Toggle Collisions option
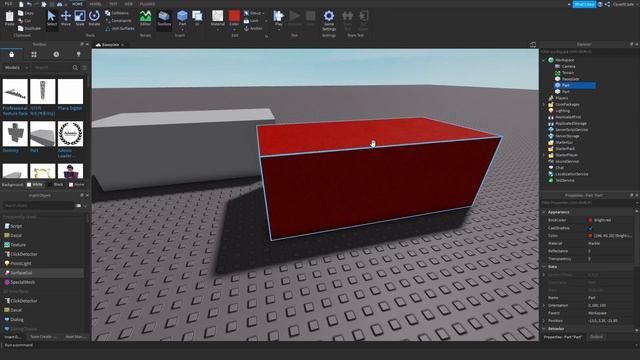The height and width of the screenshot is (360, 640). 117,13
